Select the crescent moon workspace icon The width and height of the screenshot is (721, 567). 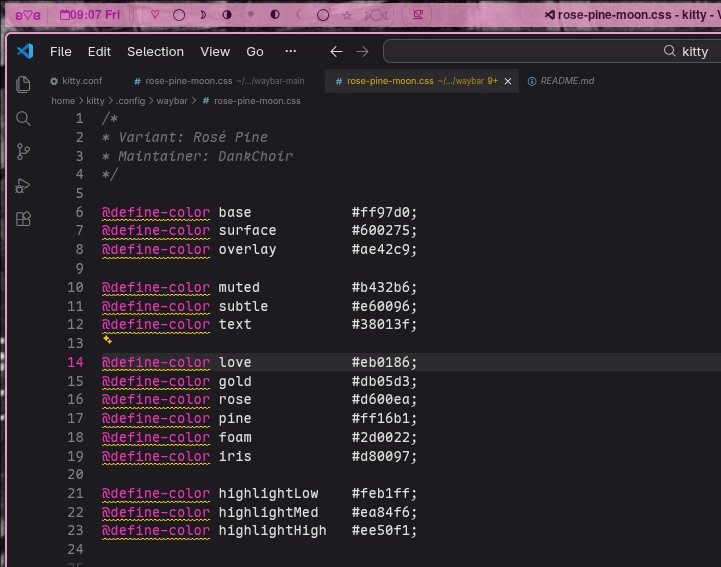tap(203, 15)
